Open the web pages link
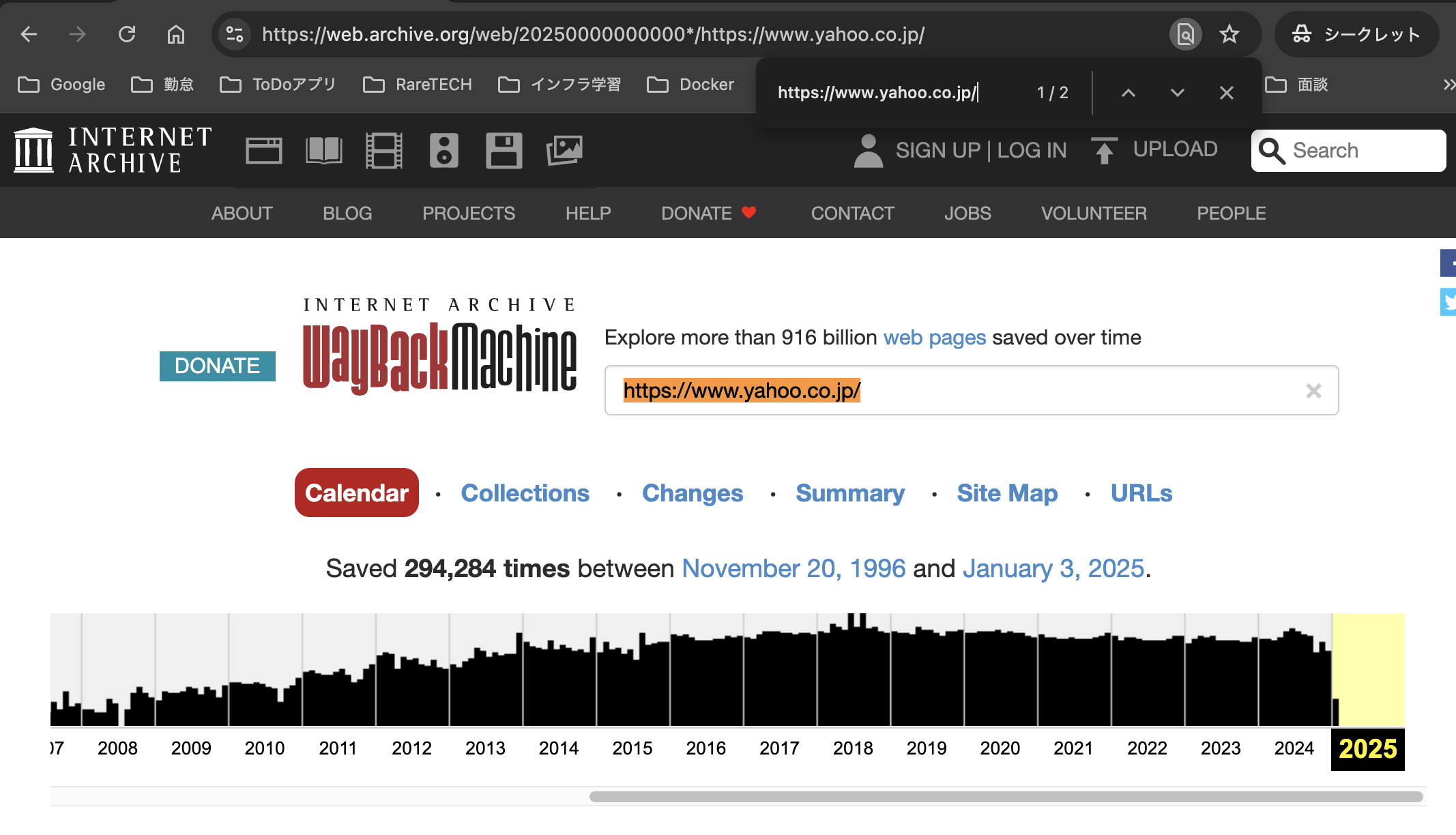Viewport: 1456px width, 835px height. (934, 337)
